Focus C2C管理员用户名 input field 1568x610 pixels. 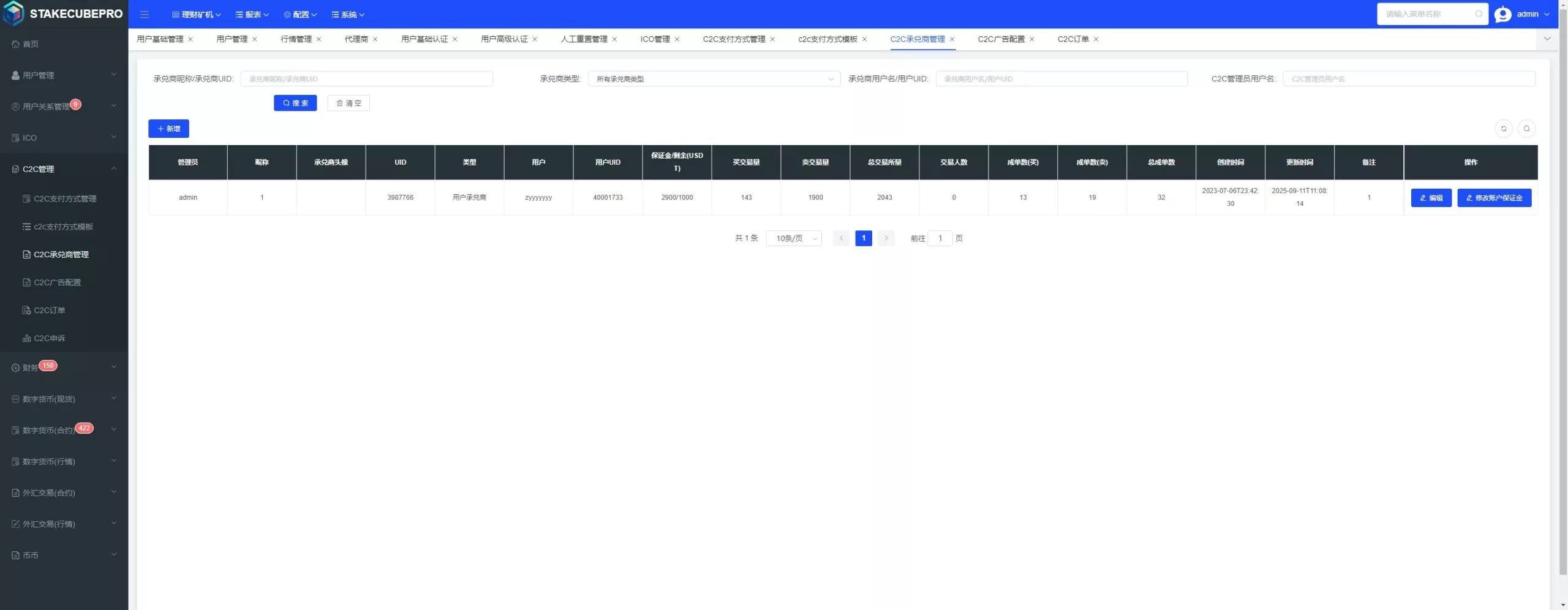(x=1409, y=79)
